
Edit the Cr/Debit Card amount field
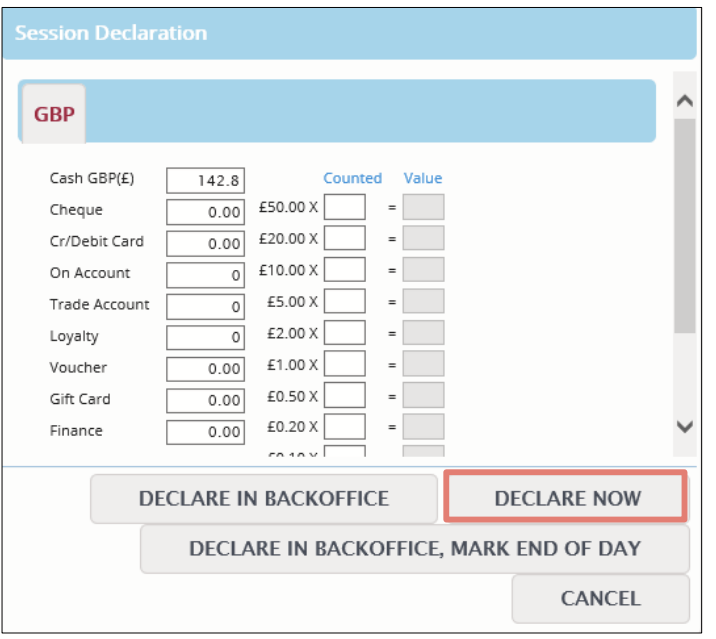(205, 243)
